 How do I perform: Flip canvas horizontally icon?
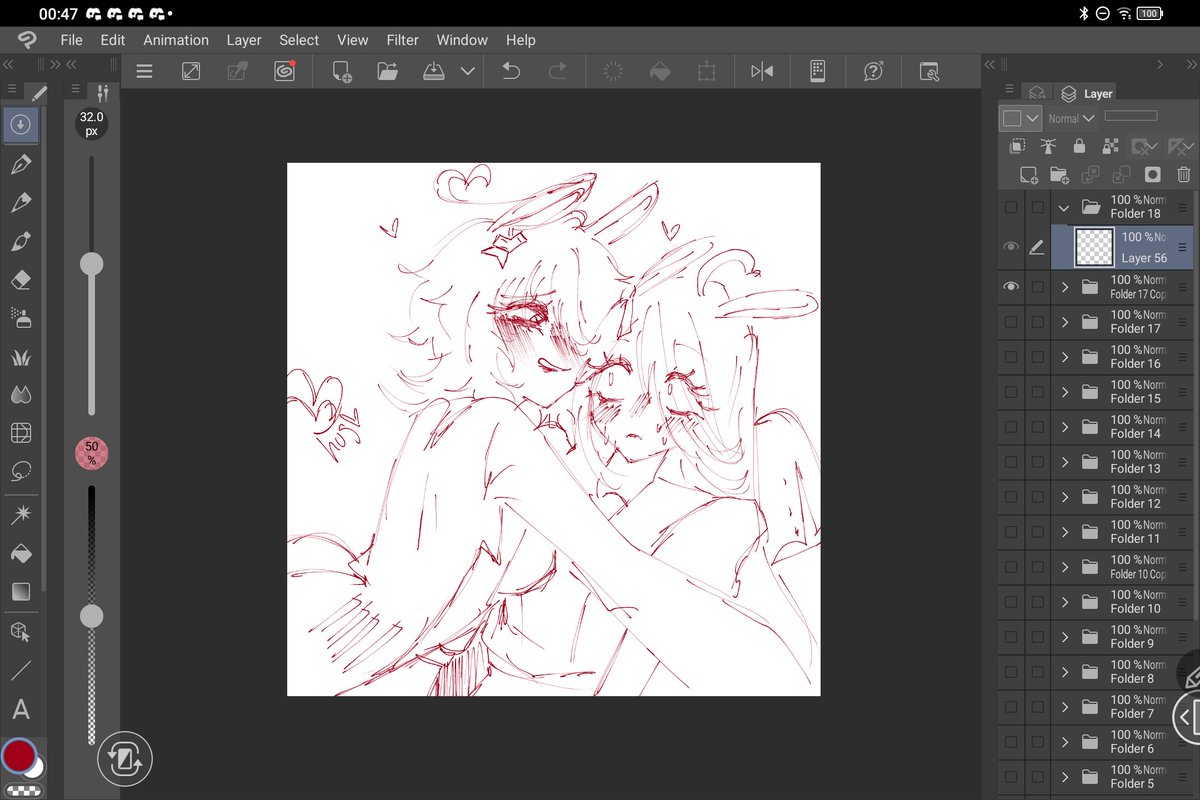click(x=762, y=71)
